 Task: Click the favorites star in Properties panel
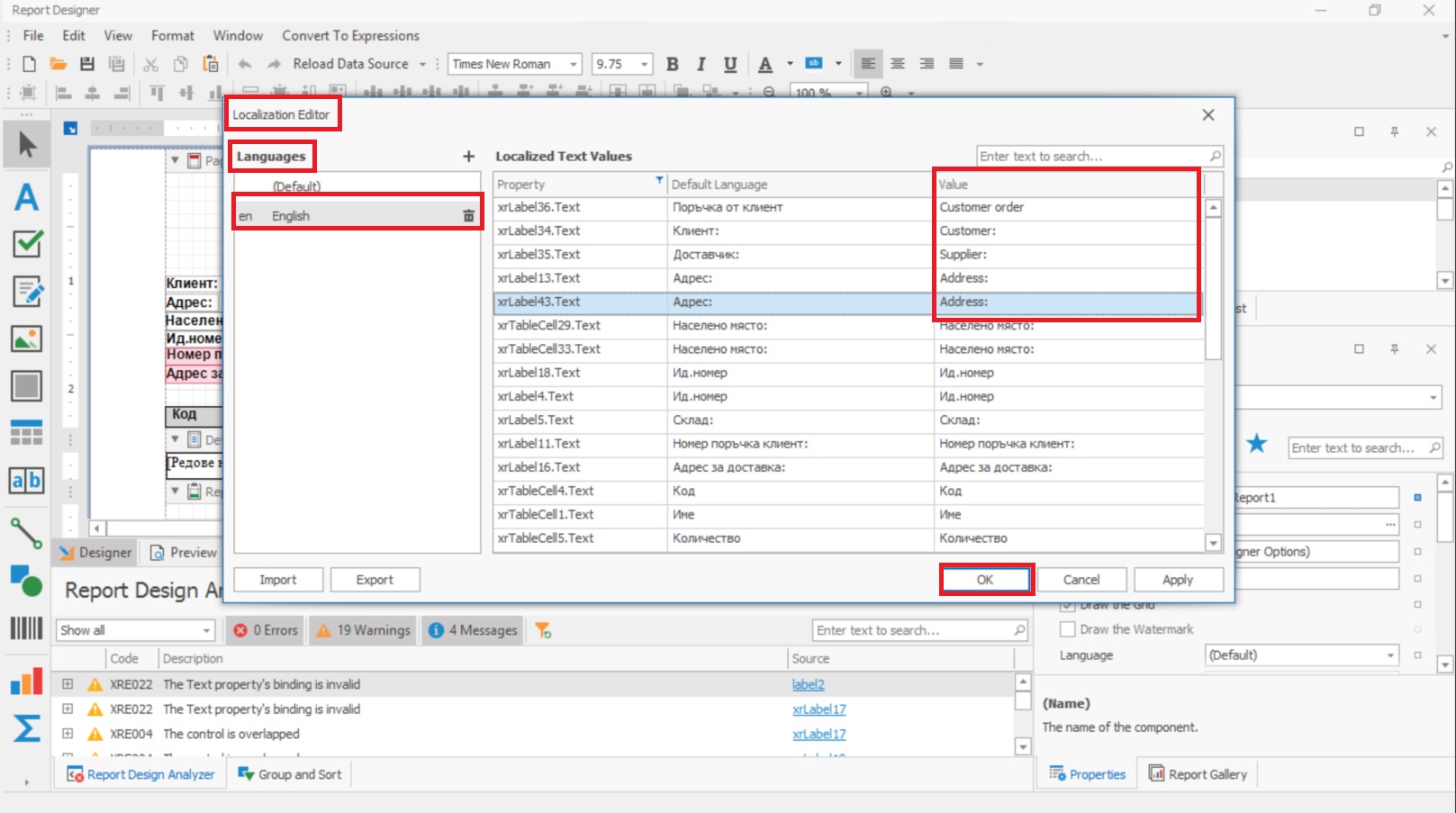(x=1257, y=444)
